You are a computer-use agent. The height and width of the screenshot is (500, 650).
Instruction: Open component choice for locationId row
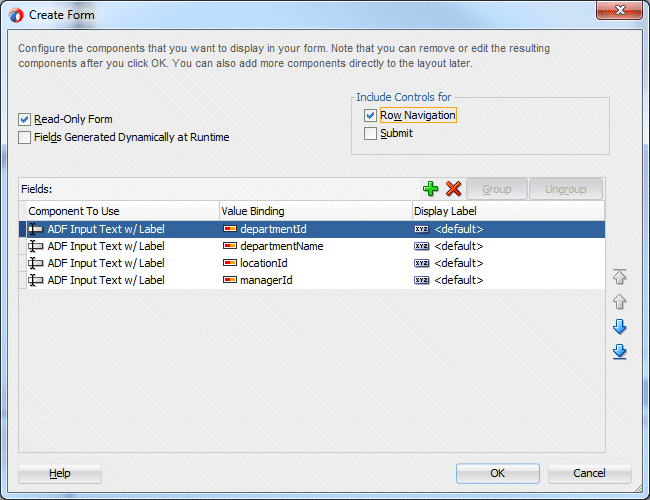(123, 263)
